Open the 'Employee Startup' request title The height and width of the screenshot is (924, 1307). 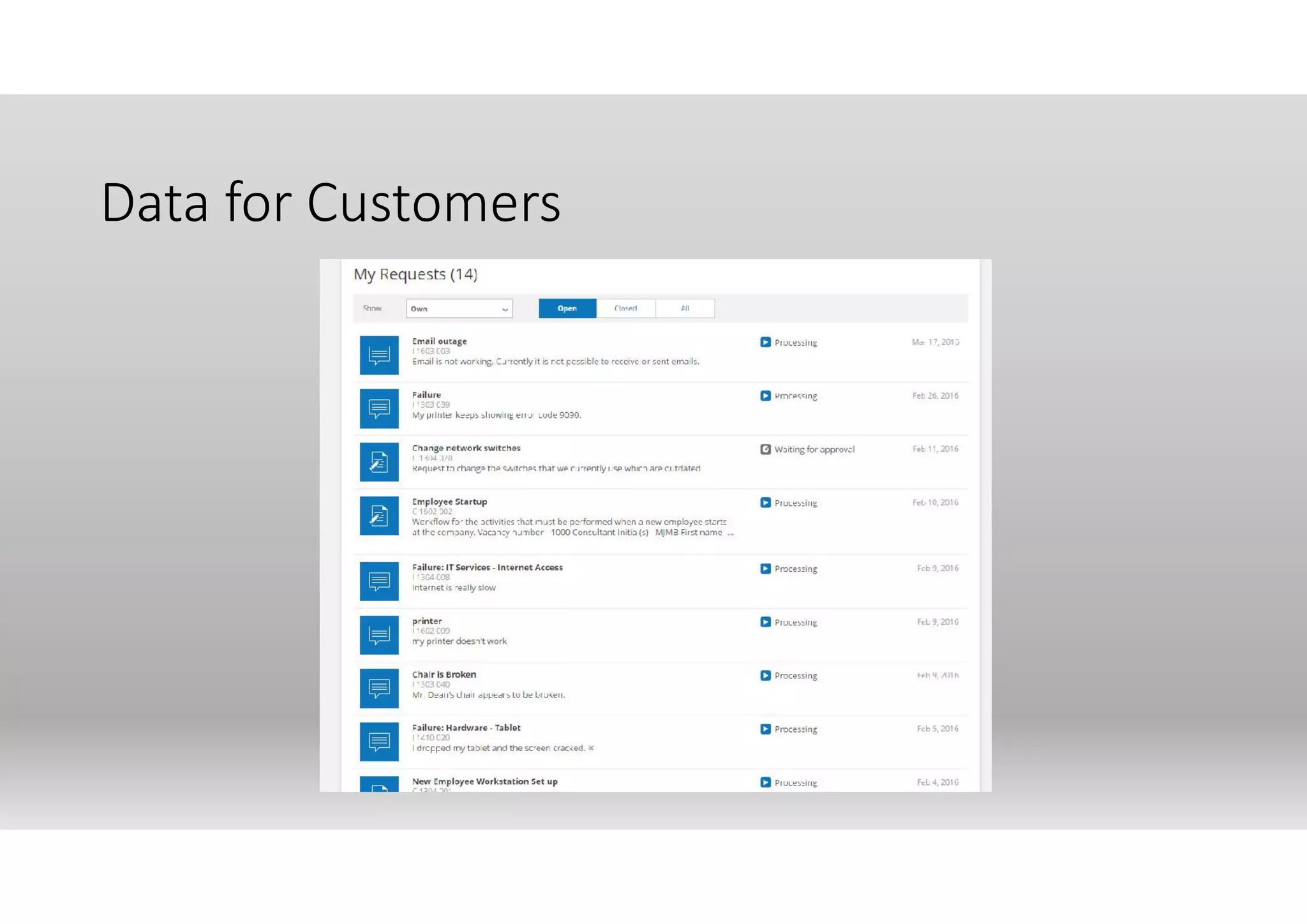[x=449, y=502]
